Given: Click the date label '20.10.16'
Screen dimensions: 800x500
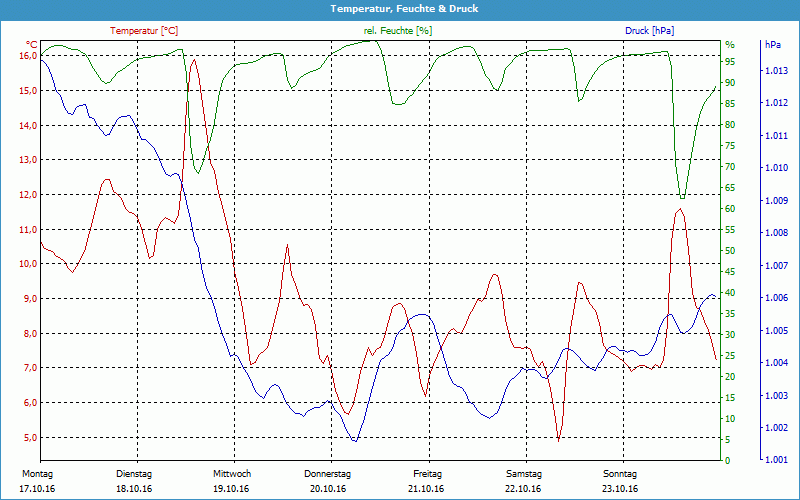Looking at the screenshot, I should click(x=328, y=489).
